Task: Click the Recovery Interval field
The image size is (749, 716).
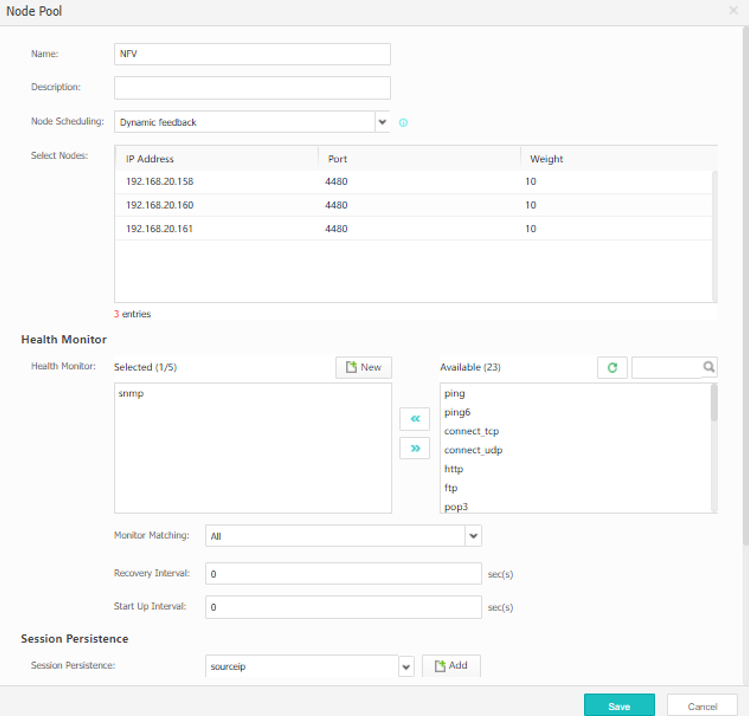Action: (343, 574)
